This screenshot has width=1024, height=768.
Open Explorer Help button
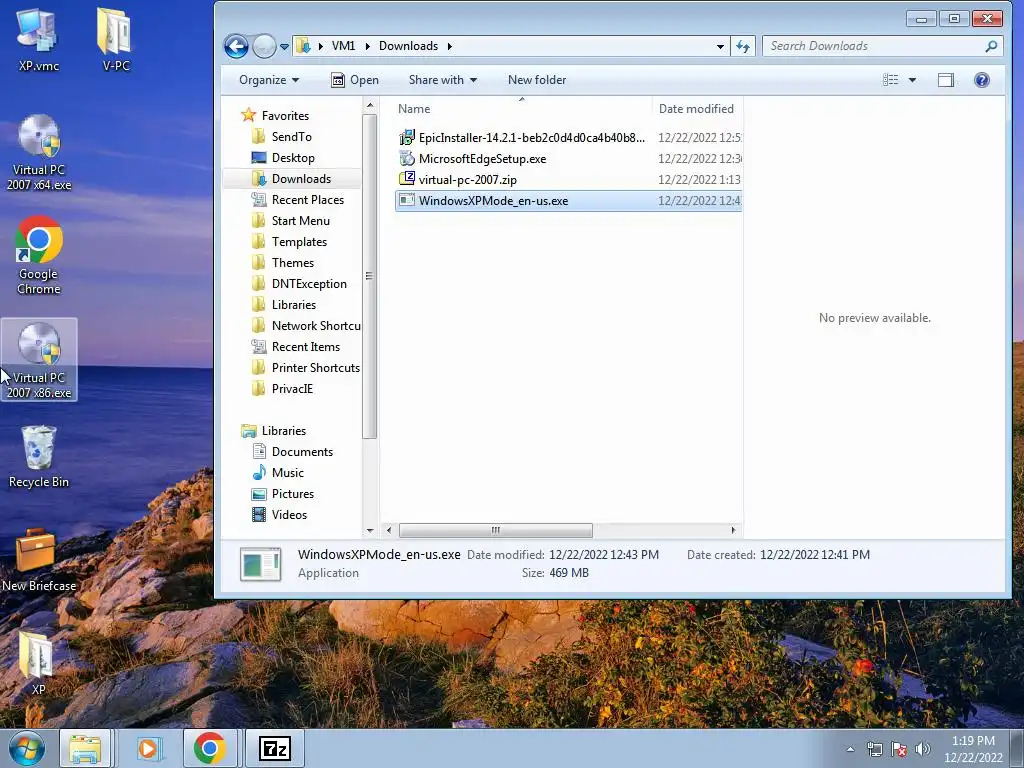click(x=982, y=80)
